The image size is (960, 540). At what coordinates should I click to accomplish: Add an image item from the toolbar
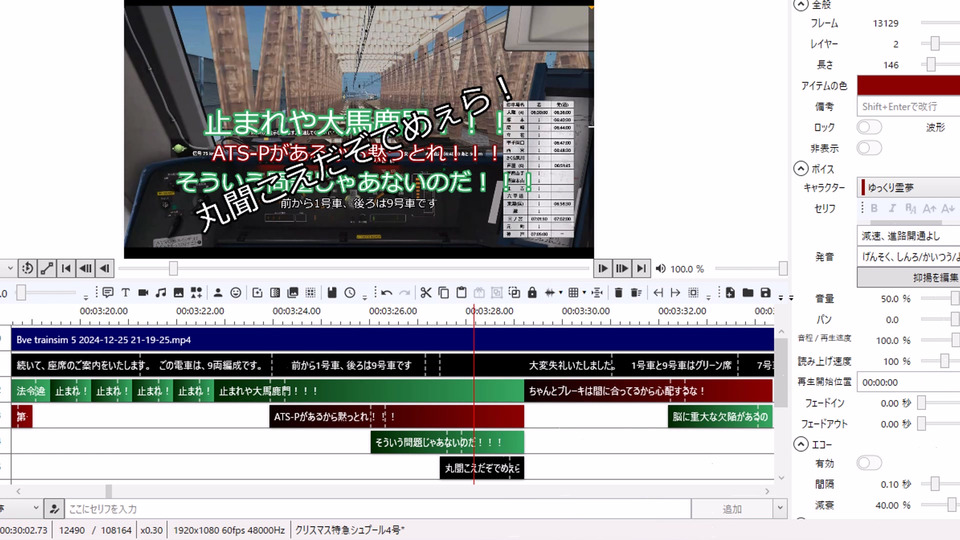pos(179,293)
